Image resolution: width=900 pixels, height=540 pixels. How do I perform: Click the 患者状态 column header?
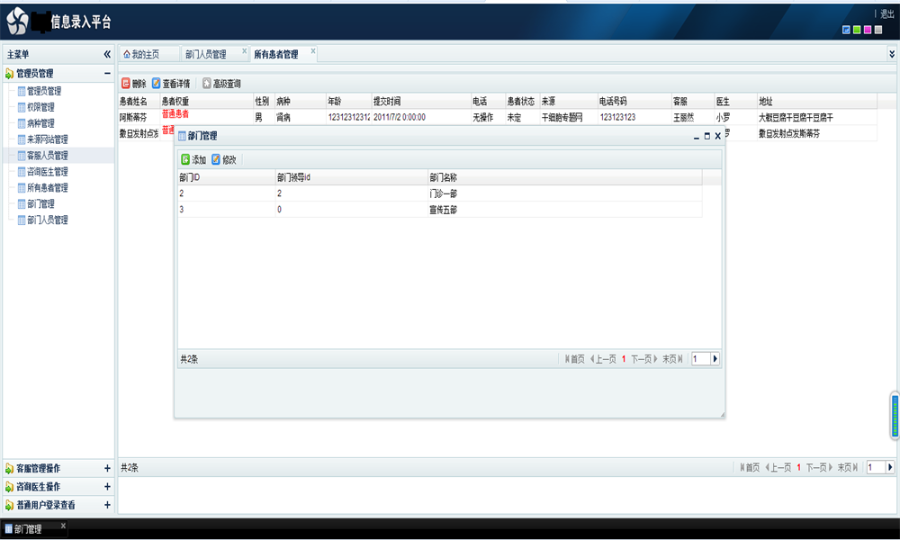click(522, 102)
